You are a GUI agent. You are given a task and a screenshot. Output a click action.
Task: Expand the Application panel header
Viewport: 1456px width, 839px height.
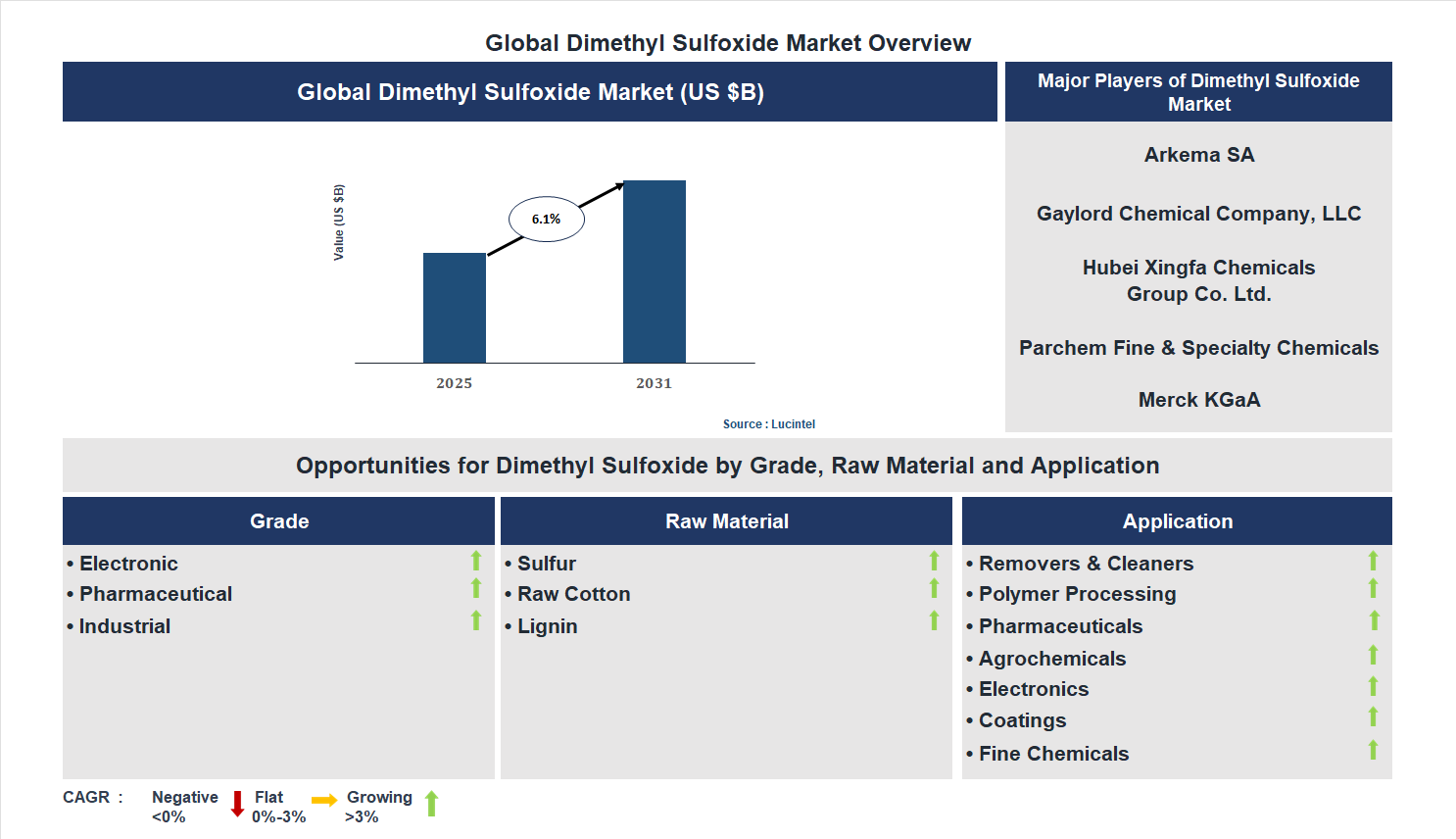click(1177, 520)
